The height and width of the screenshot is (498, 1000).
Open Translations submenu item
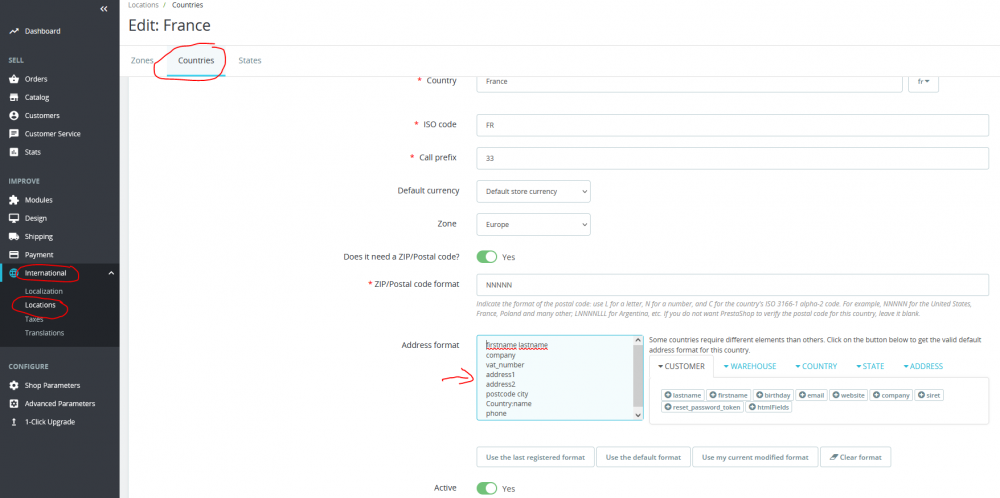(x=45, y=333)
